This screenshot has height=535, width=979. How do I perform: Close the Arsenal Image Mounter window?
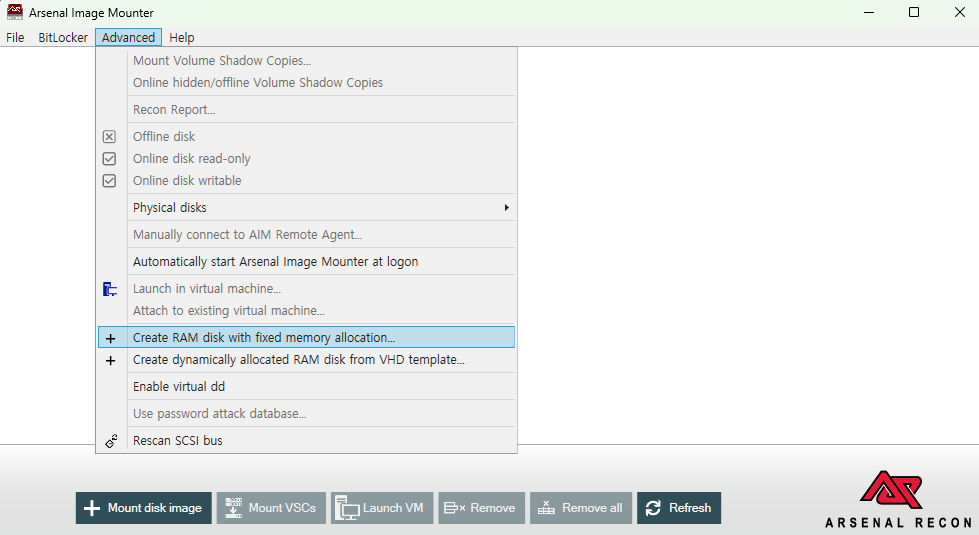pos(960,12)
